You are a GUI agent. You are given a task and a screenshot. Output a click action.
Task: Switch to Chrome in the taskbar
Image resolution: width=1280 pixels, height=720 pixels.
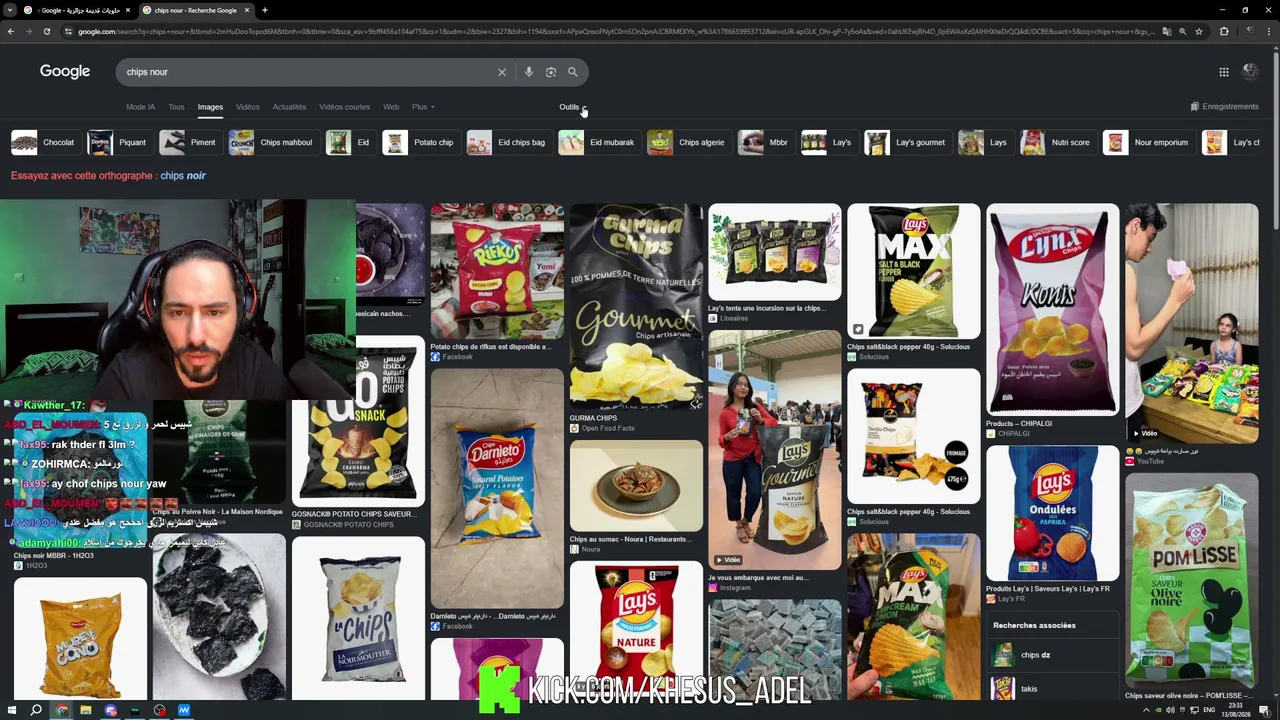[61, 710]
